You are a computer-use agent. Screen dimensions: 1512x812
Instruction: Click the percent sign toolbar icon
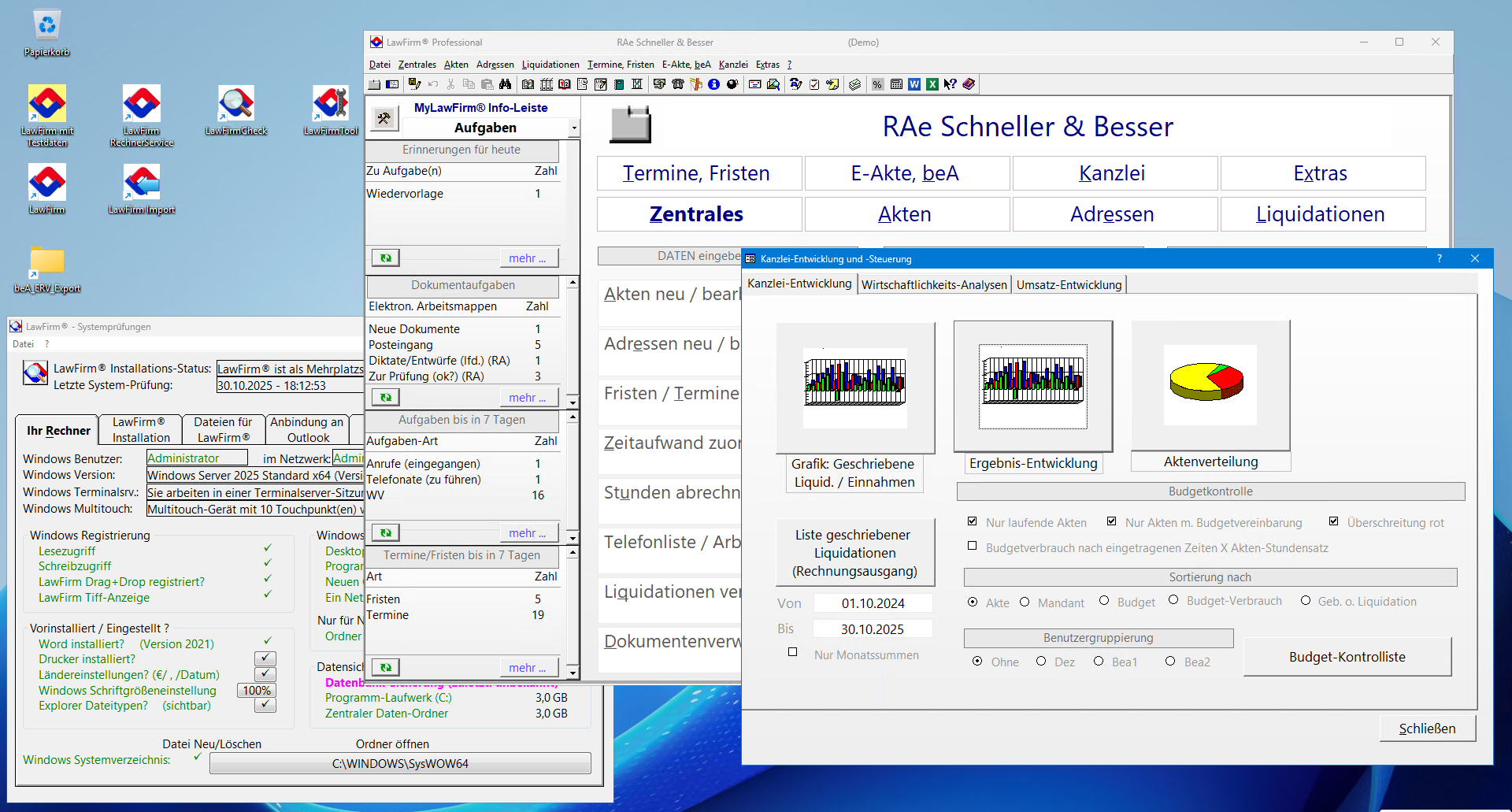tap(877, 84)
